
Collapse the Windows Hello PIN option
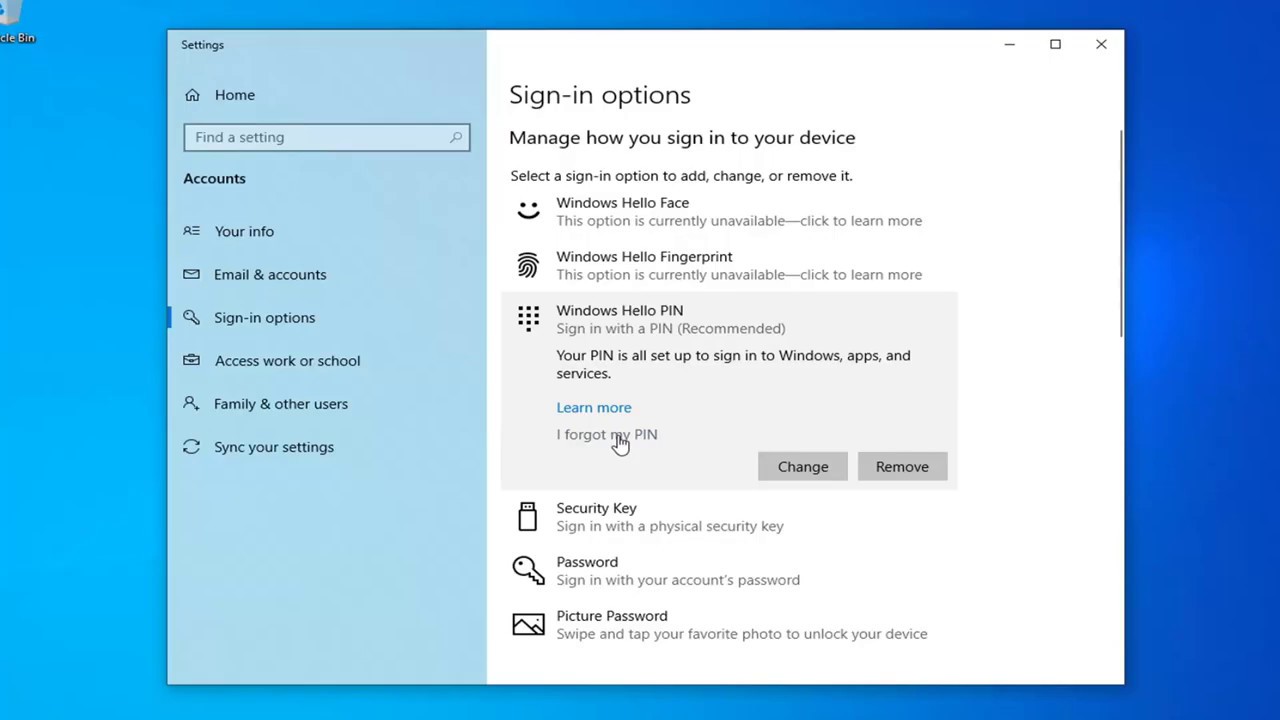[729, 319]
